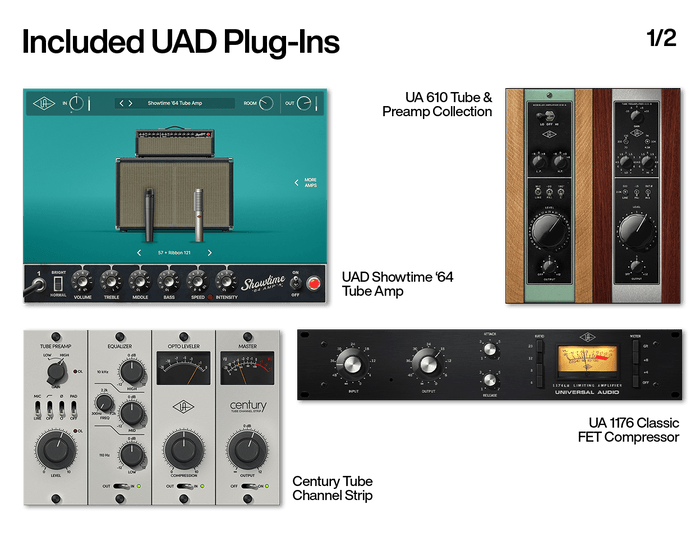Image resolution: width=700 pixels, height=550 pixels.
Task: Toggle the ON/OFF power switch on Showtime amp
Action: 295,283
